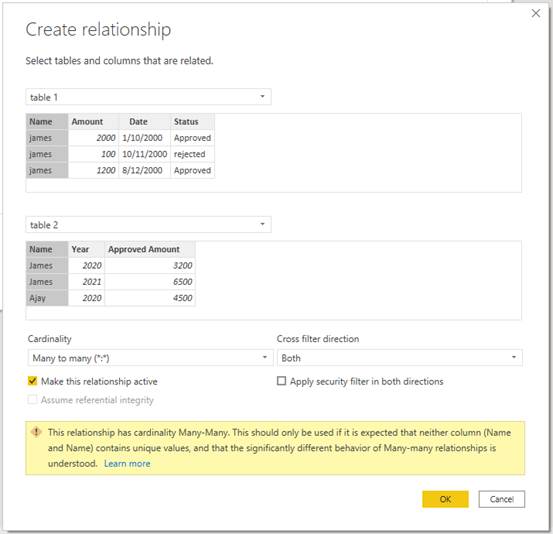Screen dimensions: 553x534
Task: Open the table 1 selection dropdown
Action: pyautogui.click(x=148, y=97)
